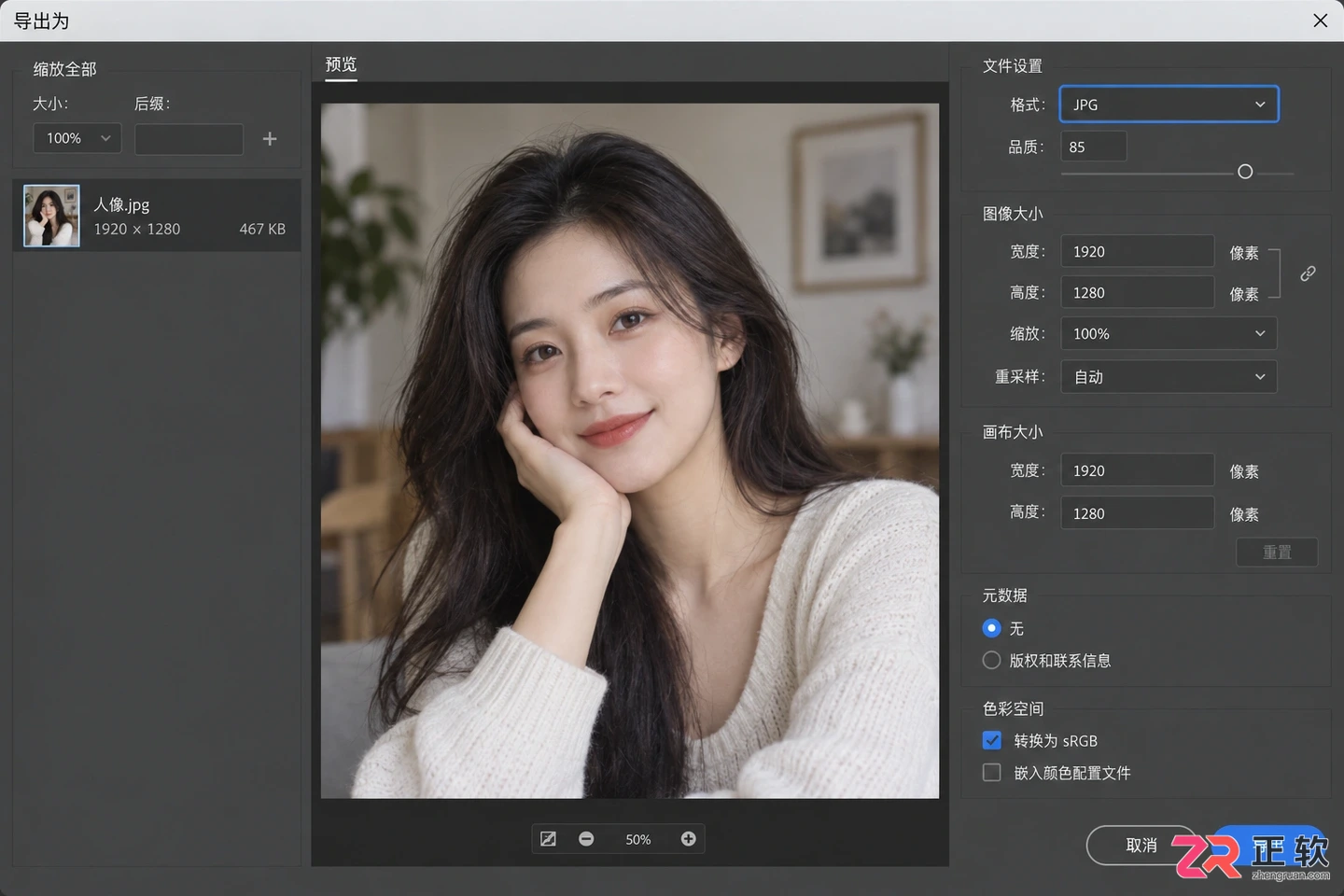Zoom in the preview with plus icon
The height and width of the screenshot is (896, 1344).
point(688,839)
